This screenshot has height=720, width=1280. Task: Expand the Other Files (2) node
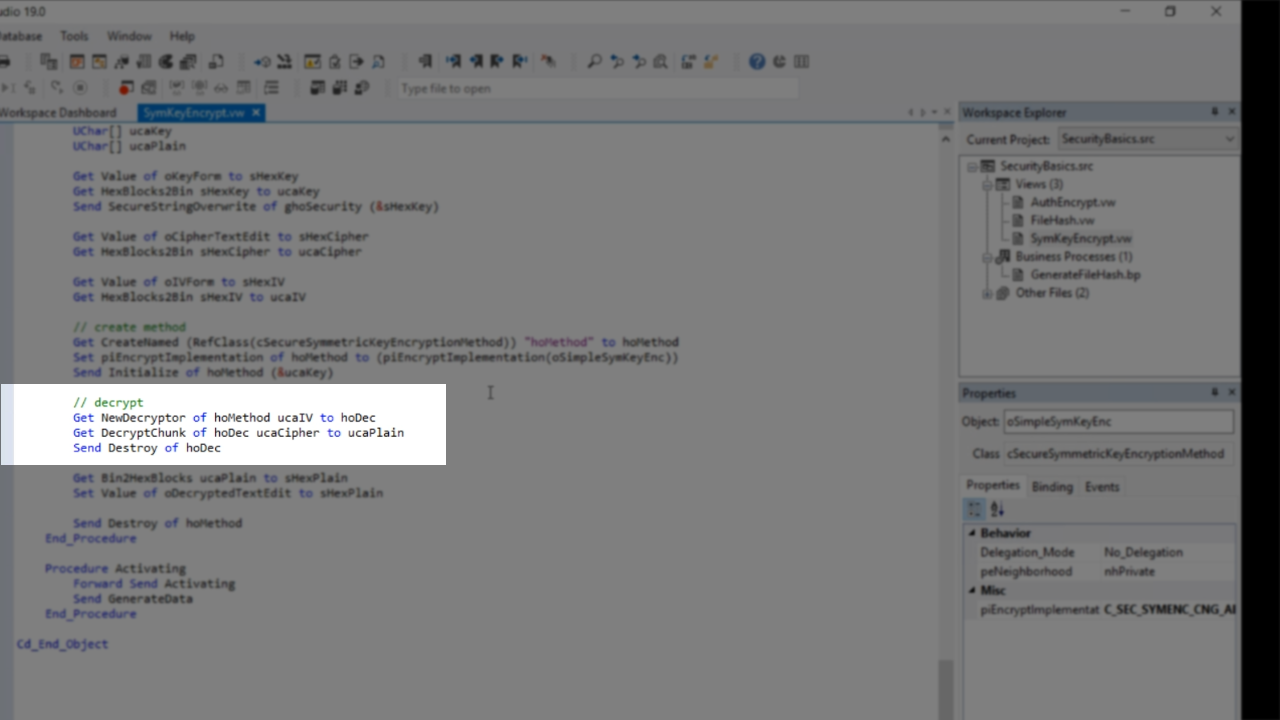pyautogui.click(x=986, y=293)
